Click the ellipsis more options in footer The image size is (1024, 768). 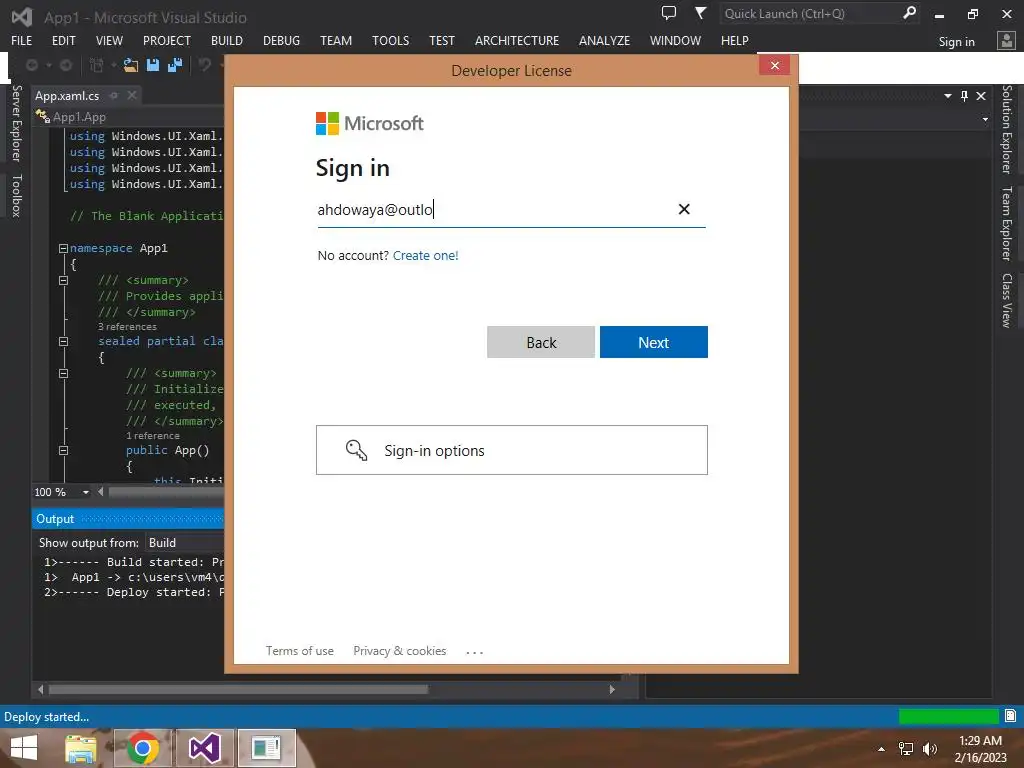click(475, 652)
